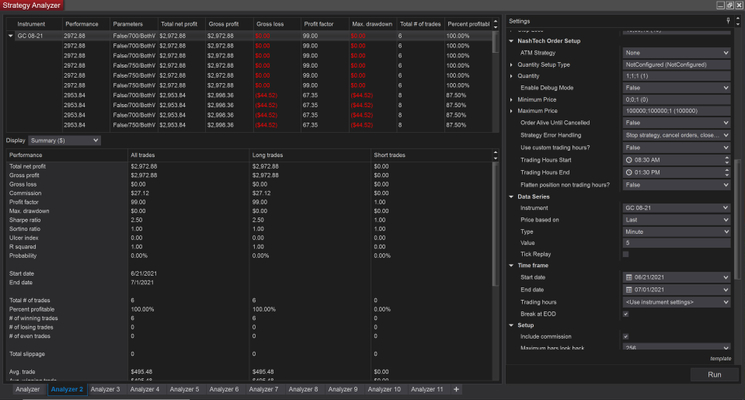Collapse the GC 08-21 instrument row

click(x=11, y=35)
